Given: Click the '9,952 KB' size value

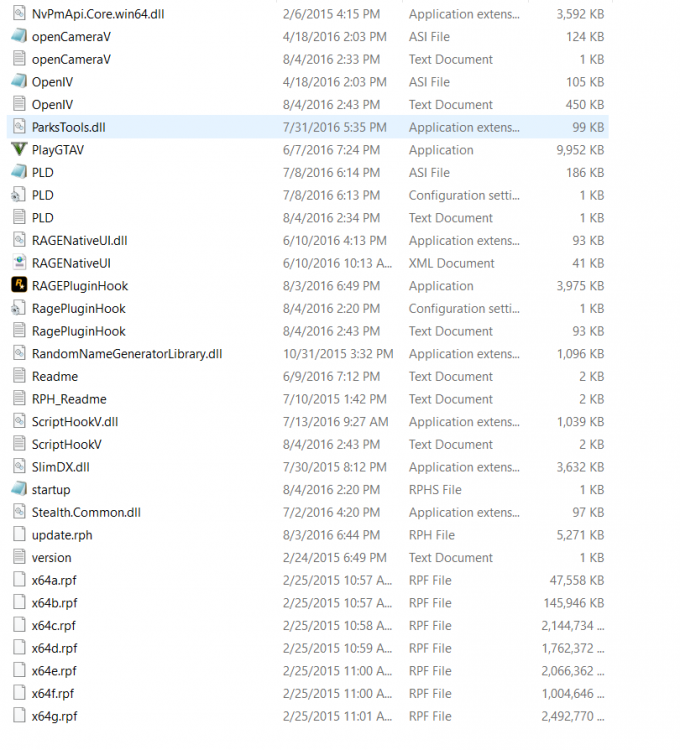Looking at the screenshot, I should pyautogui.click(x=580, y=150).
